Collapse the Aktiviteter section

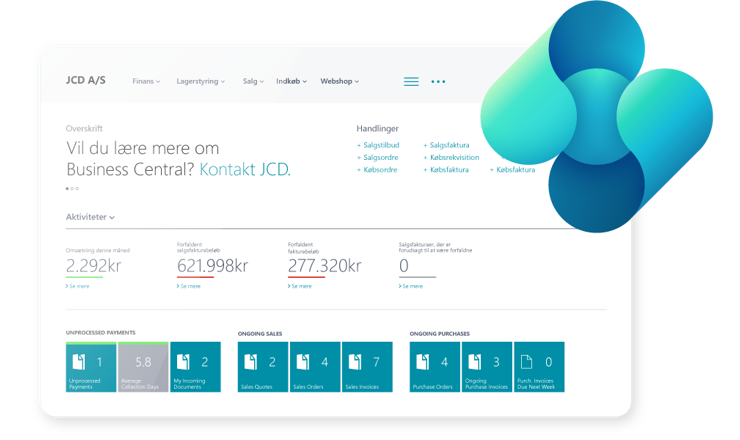(90, 217)
